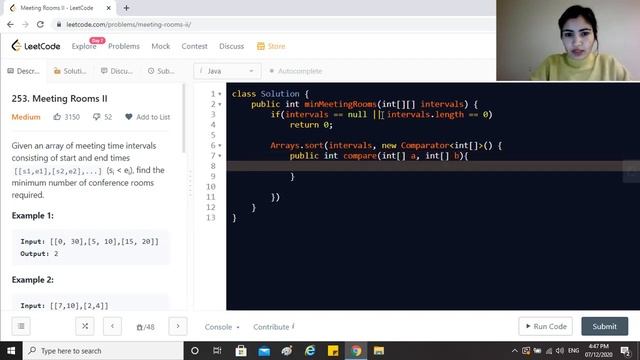640x360 pixels.
Task: Go to next problem arrow
Action: pos(178,326)
